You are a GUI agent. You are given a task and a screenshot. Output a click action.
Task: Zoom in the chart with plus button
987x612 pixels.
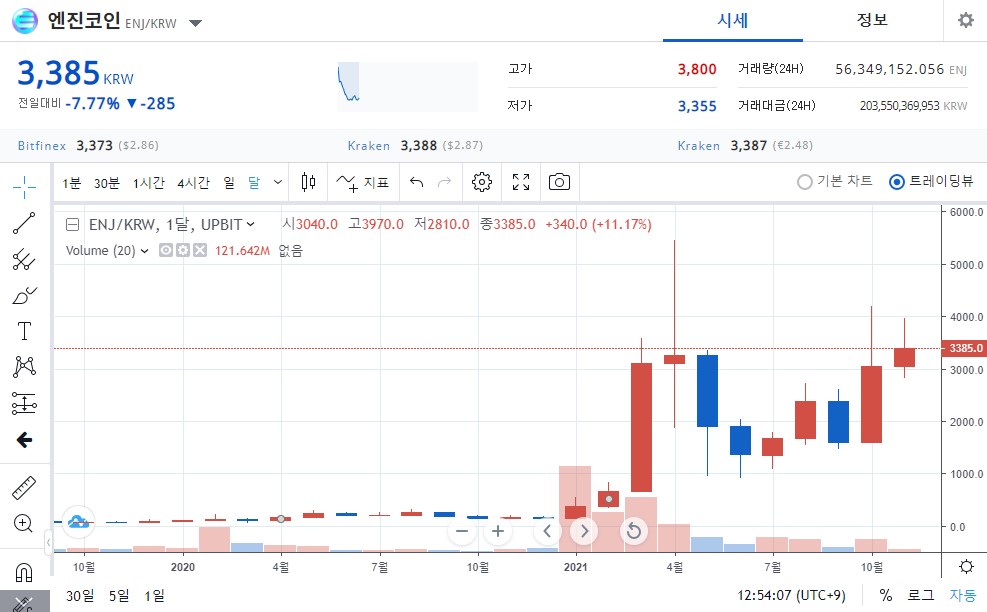[498, 531]
